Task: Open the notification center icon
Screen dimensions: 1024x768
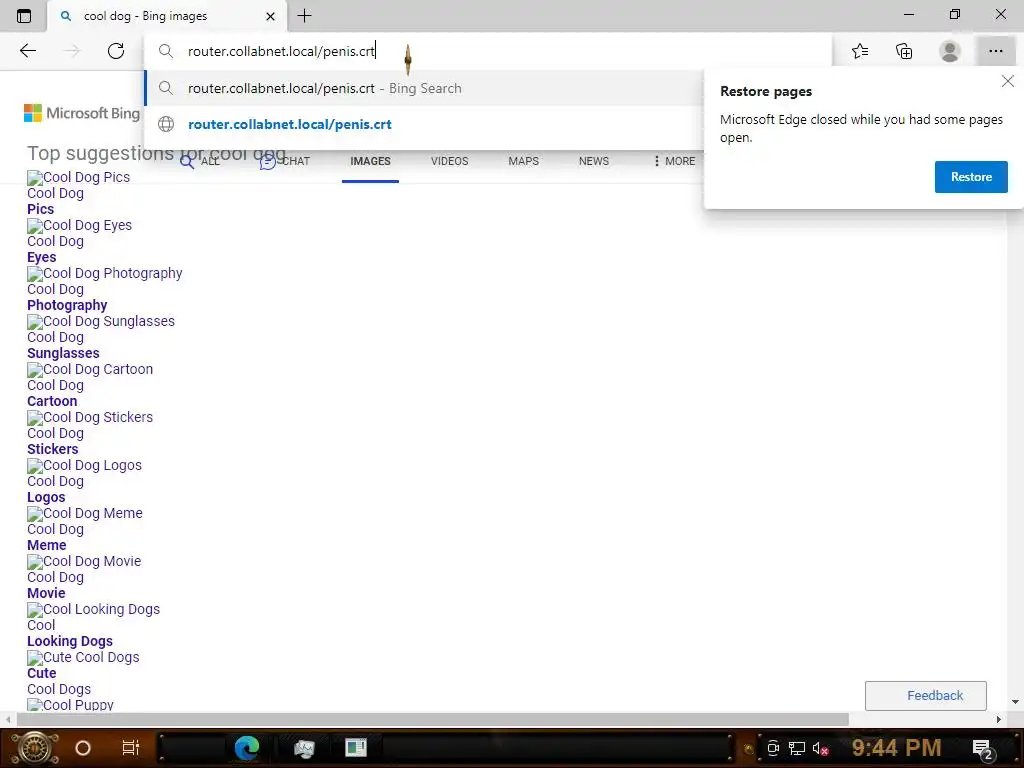Action: click(x=982, y=749)
